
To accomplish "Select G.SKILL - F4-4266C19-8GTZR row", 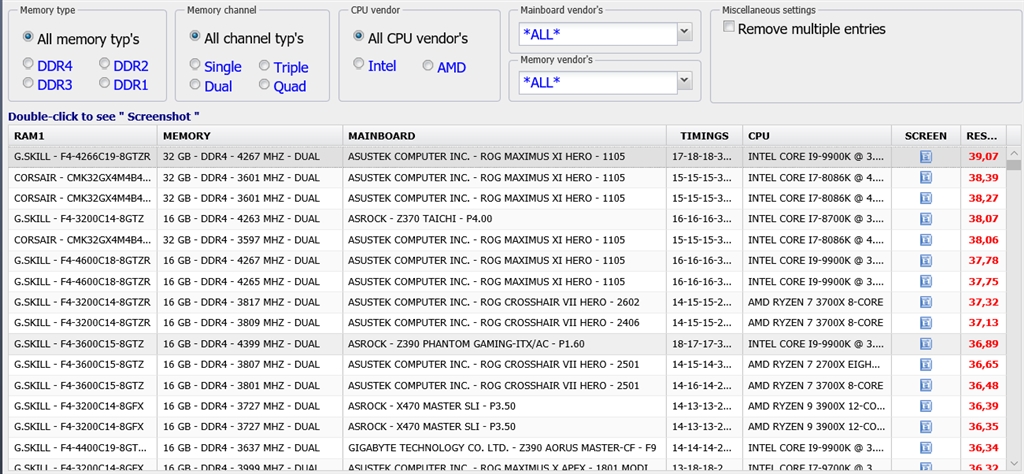I will (507, 157).
